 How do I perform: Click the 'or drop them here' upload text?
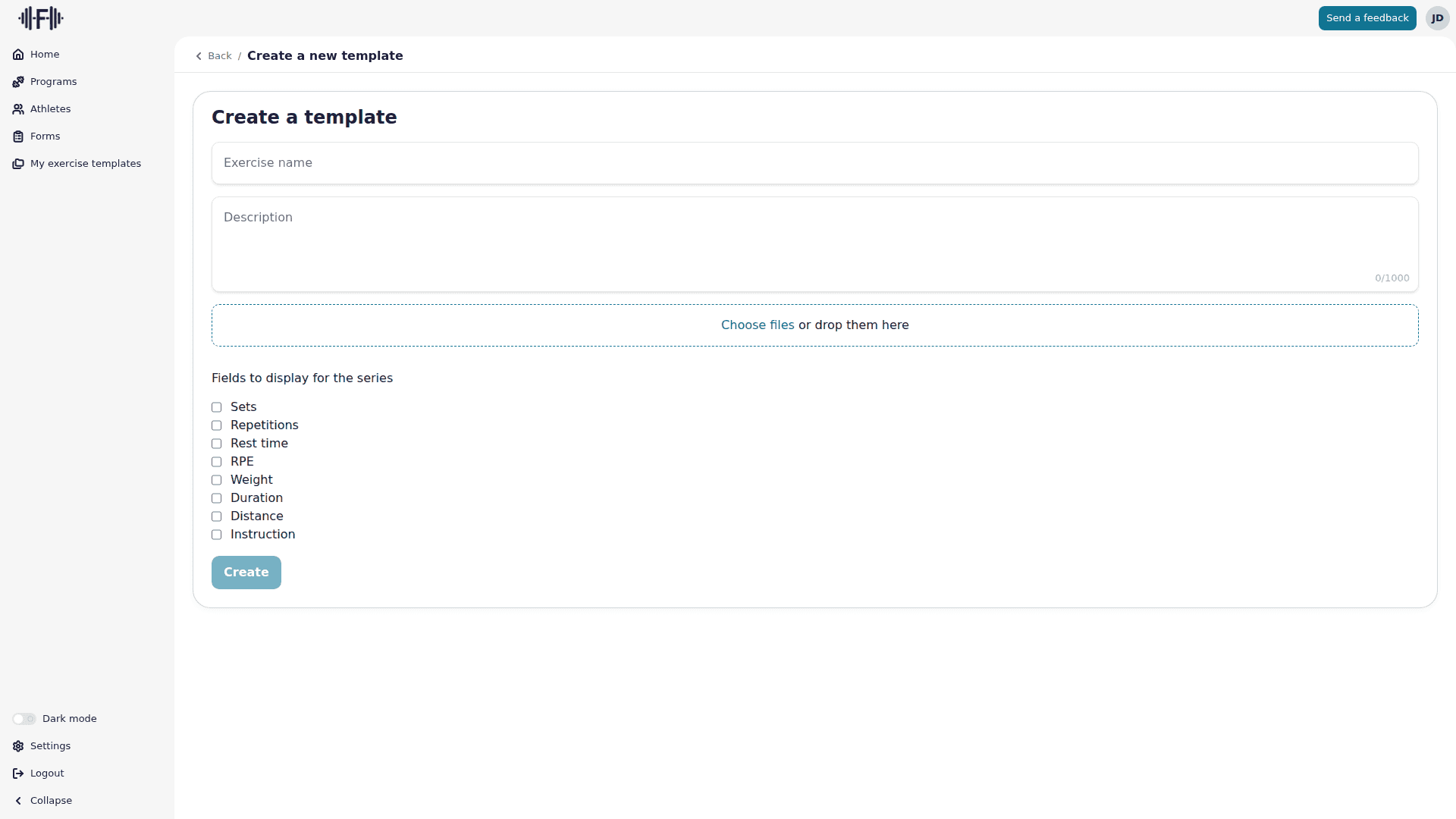coord(854,325)
